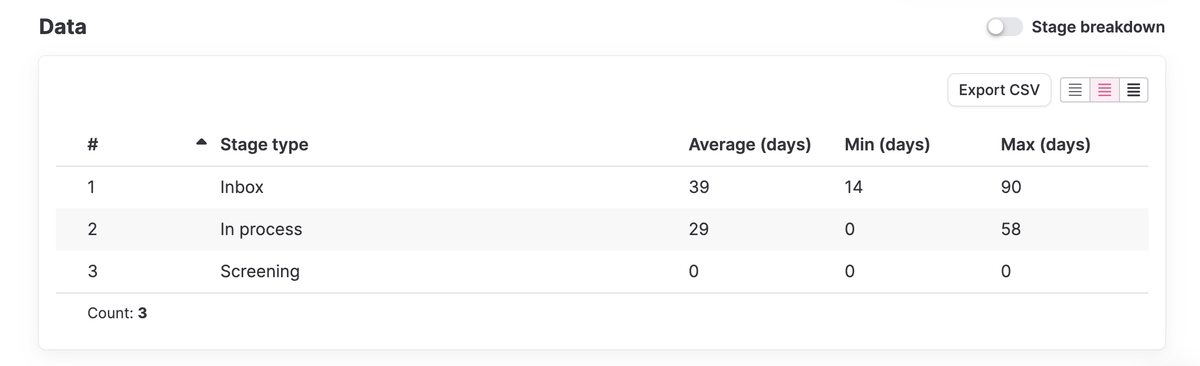Click the Stage breakdown label
Image resolution: width=1200 pixels, height=366 pixels.
point(1098,27)
